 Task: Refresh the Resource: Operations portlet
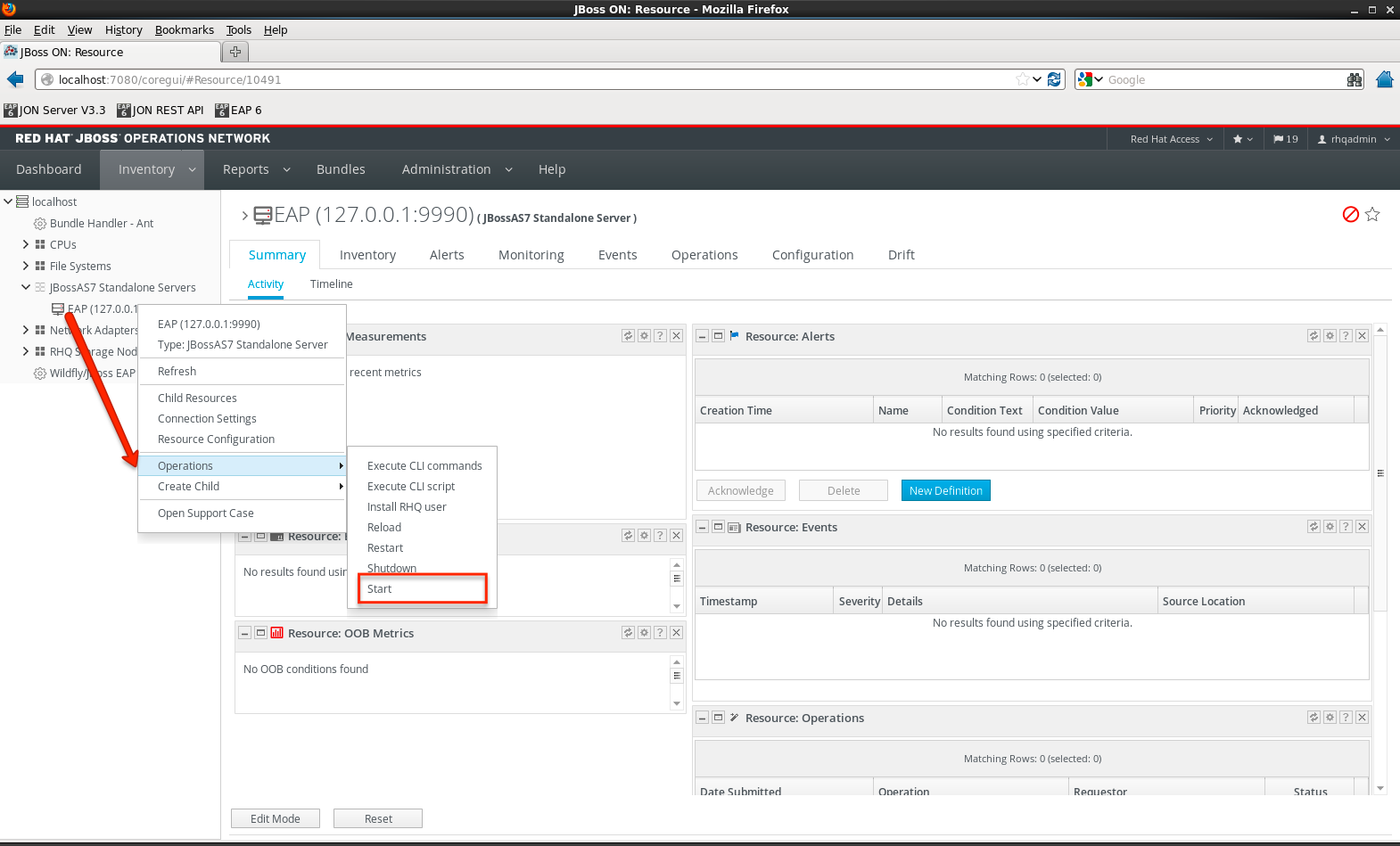coord(1314,718)
